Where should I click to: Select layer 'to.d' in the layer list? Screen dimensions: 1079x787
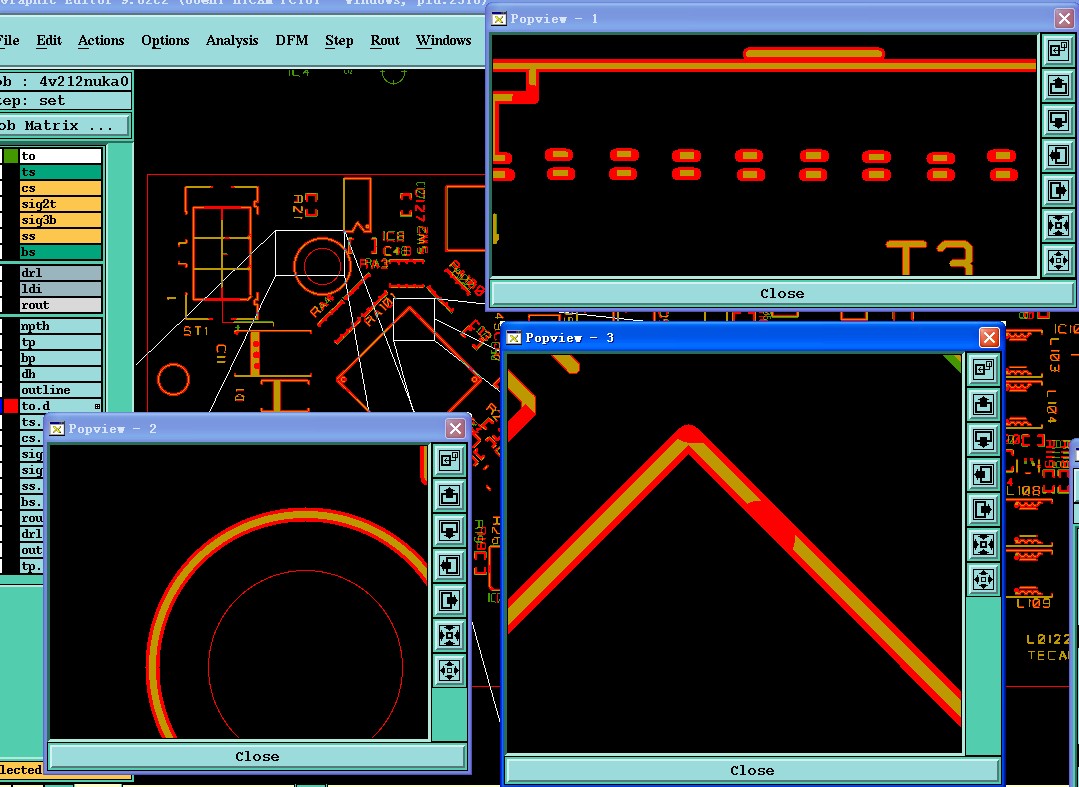pyautogui.click(x=61, y=406)
